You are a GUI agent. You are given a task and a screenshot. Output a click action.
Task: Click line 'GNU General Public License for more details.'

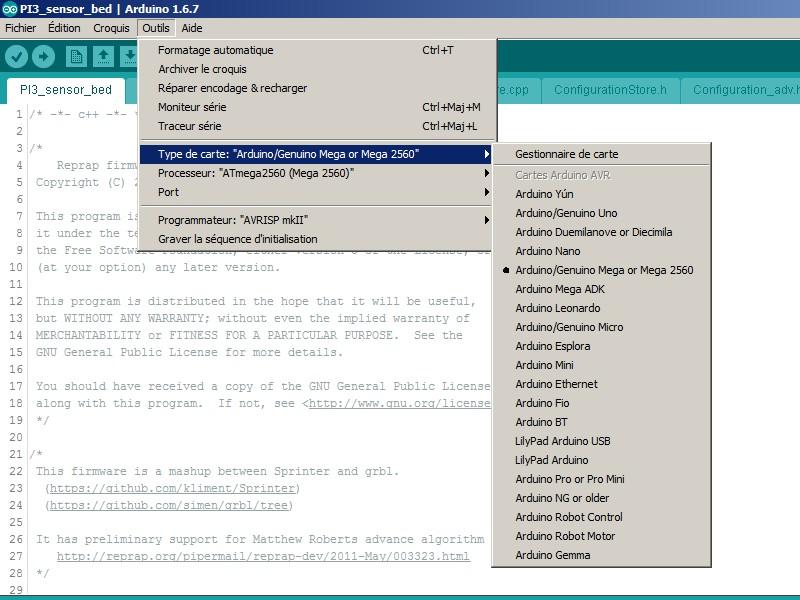tap(189, 353)
